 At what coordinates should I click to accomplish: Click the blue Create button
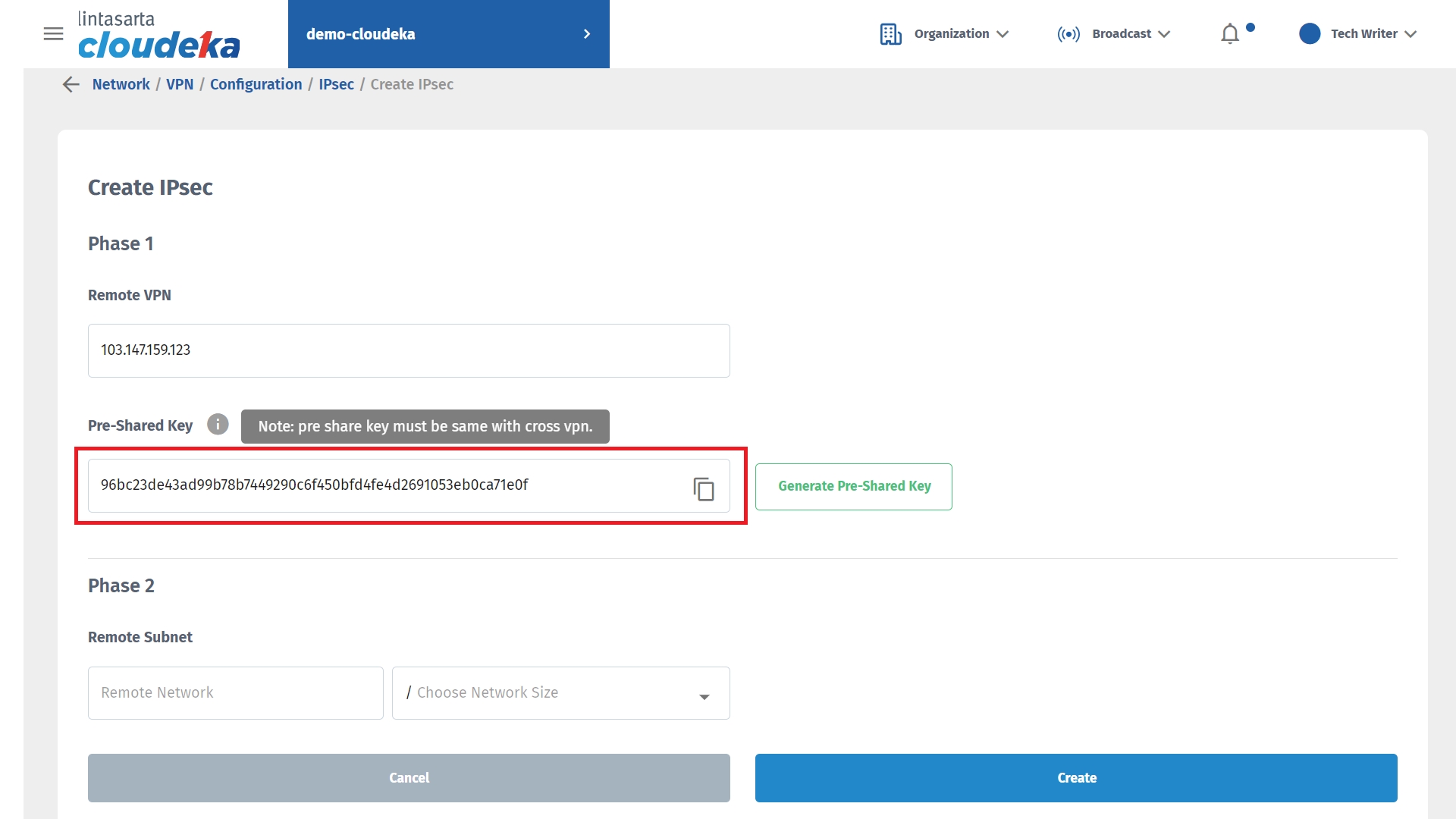pos(1075,778)
